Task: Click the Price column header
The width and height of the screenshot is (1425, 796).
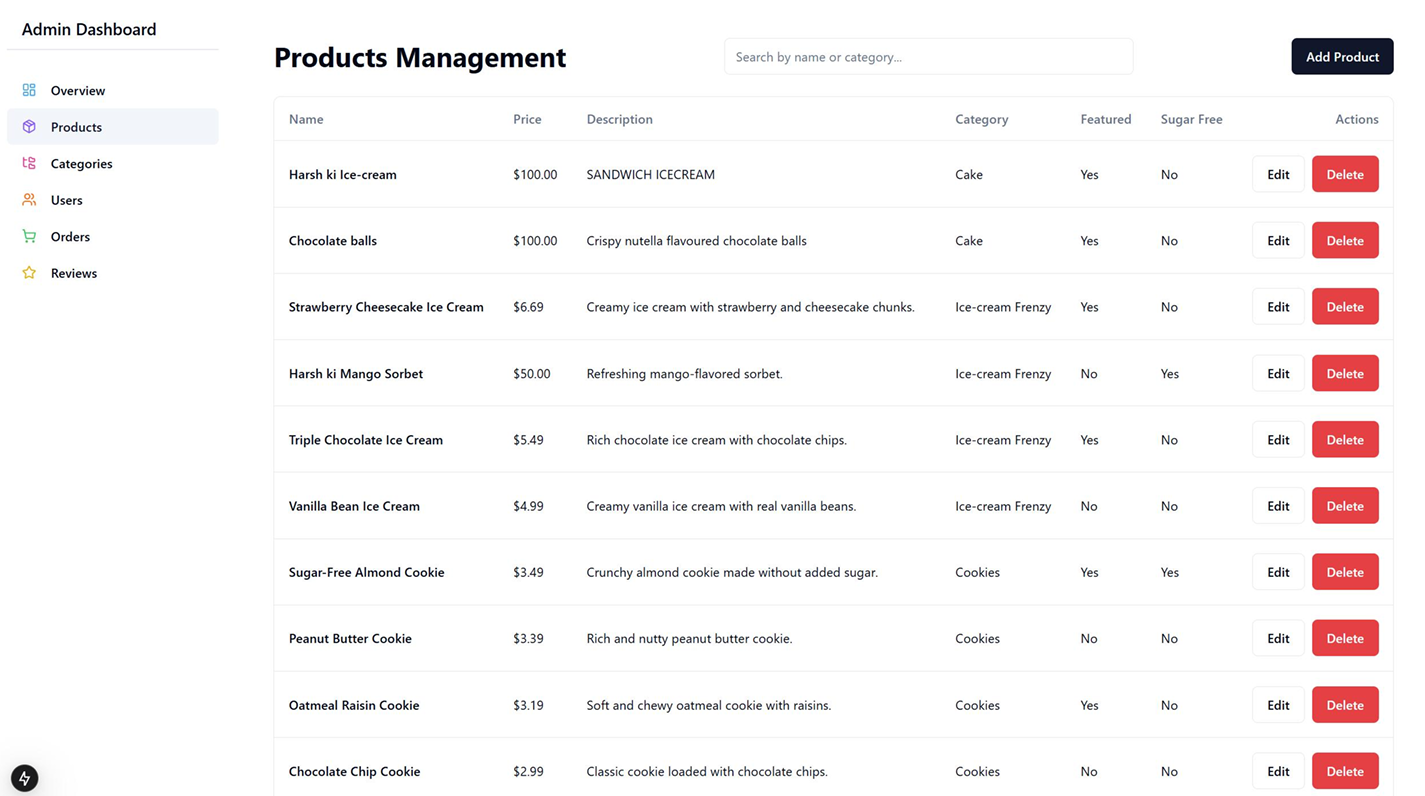Action: pos(527,119)
